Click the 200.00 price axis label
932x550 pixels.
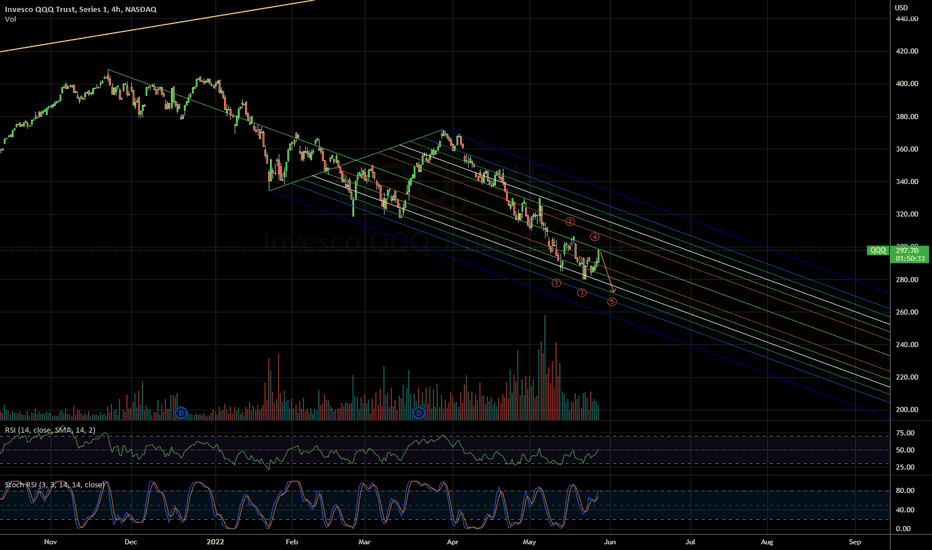pyautogui.click(x=907, y=410)
